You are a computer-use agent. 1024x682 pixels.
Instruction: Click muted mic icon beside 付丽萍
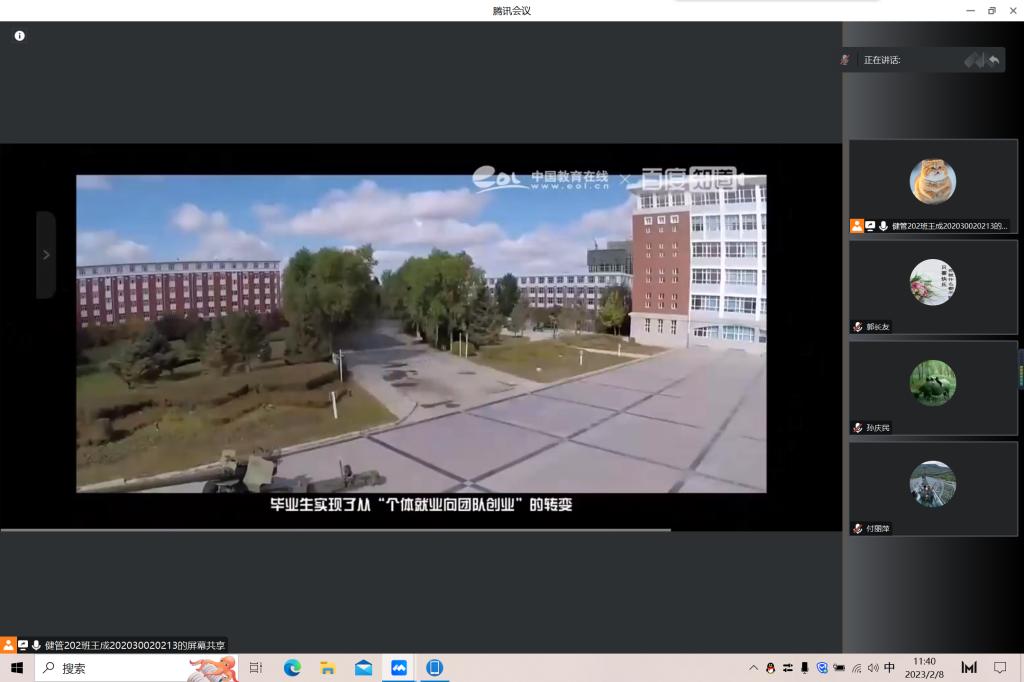tap(857, 529)
